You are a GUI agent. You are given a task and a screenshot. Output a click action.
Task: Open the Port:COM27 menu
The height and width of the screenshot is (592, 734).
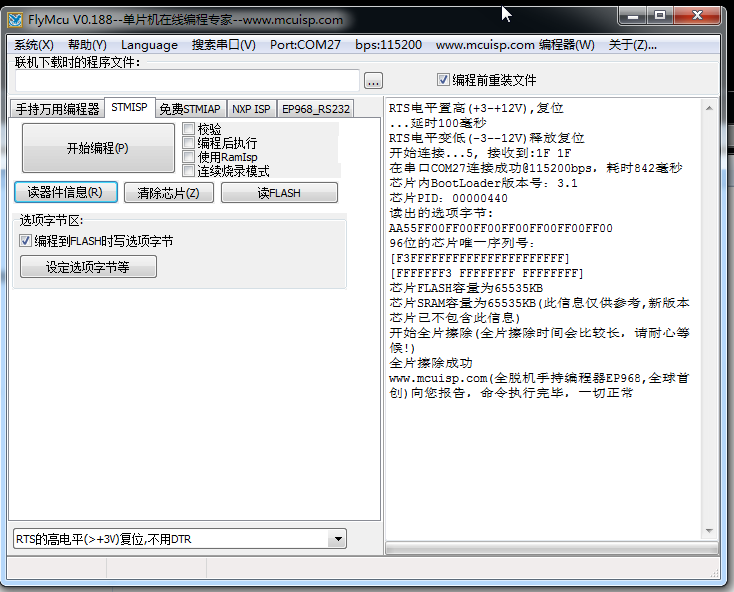[x=305, y=45]
